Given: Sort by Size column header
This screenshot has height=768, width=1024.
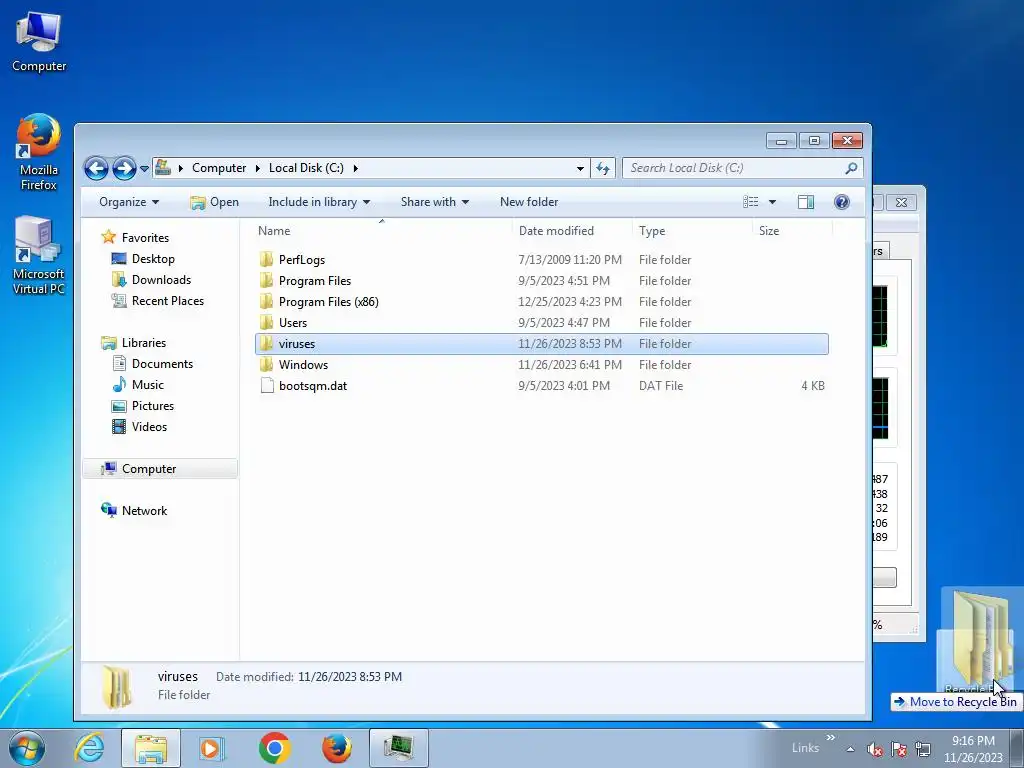Looking at the screenshot, I should click(x=769, y=231).
